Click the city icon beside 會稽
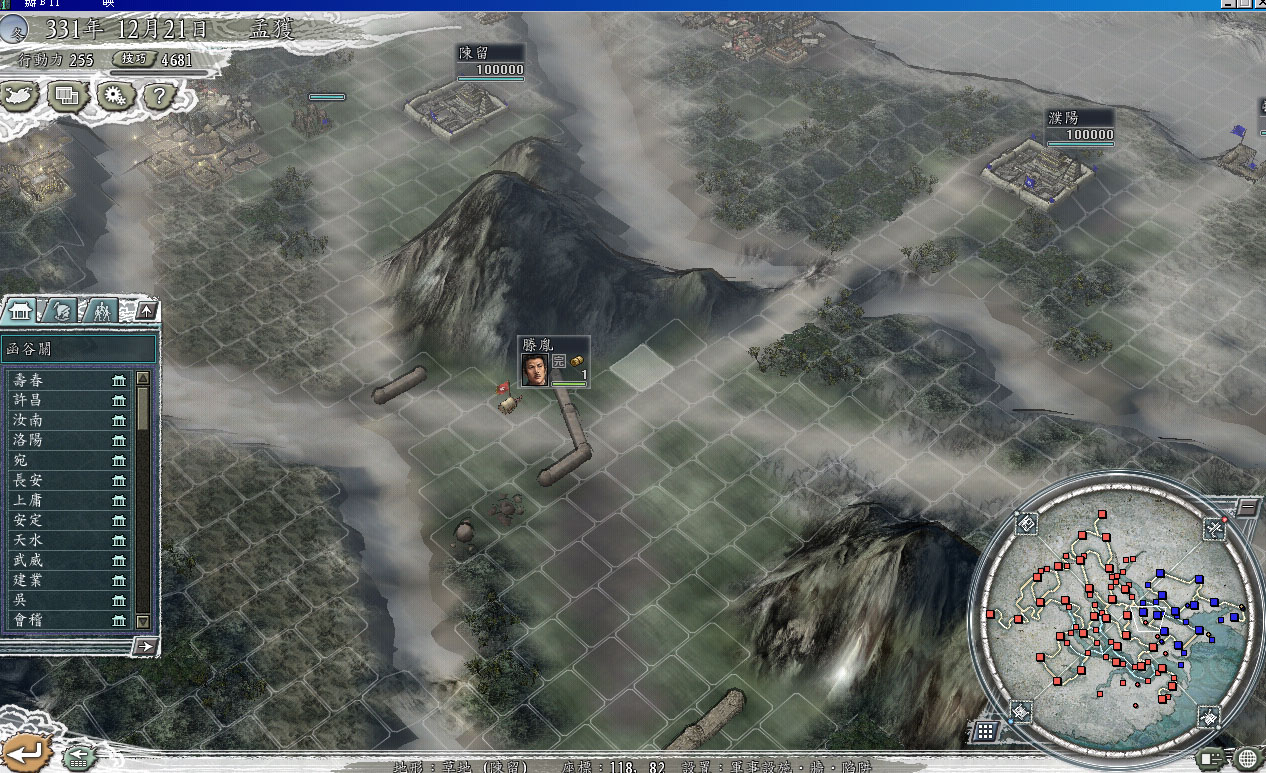This screenshot has width=1266, height=773. [120, 620]
